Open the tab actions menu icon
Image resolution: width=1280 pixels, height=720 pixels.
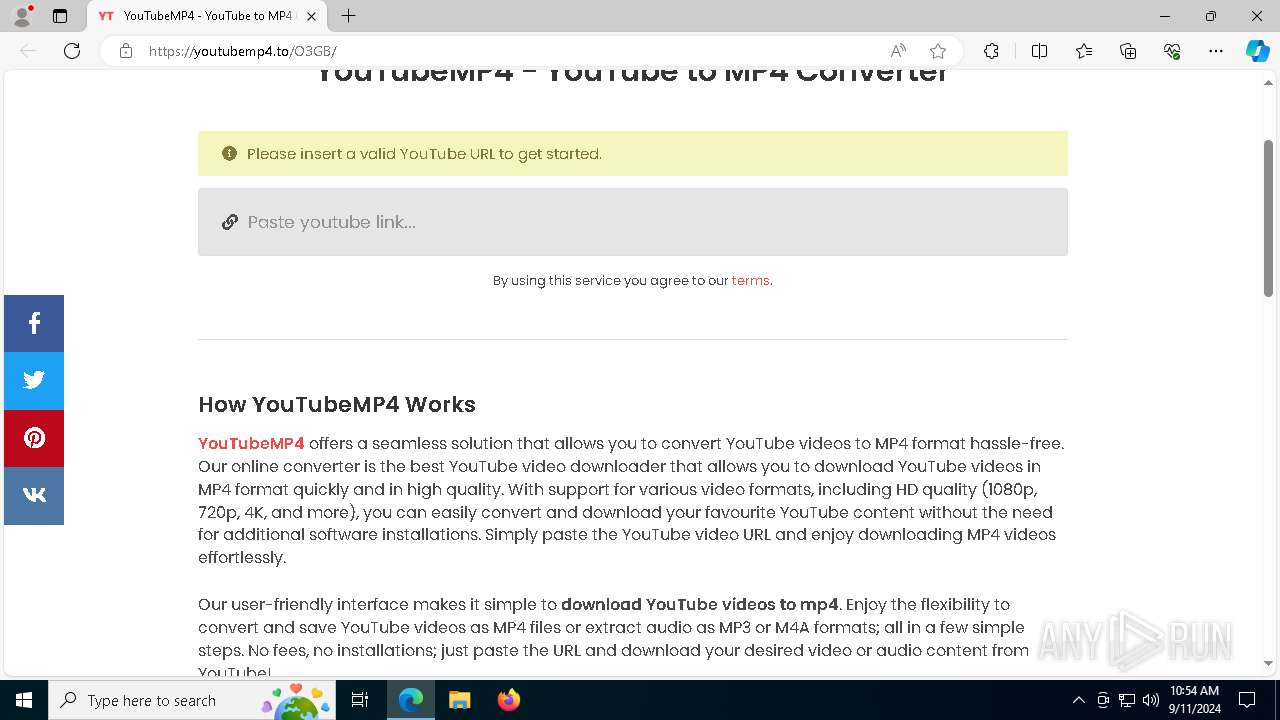tap(60, 16)
